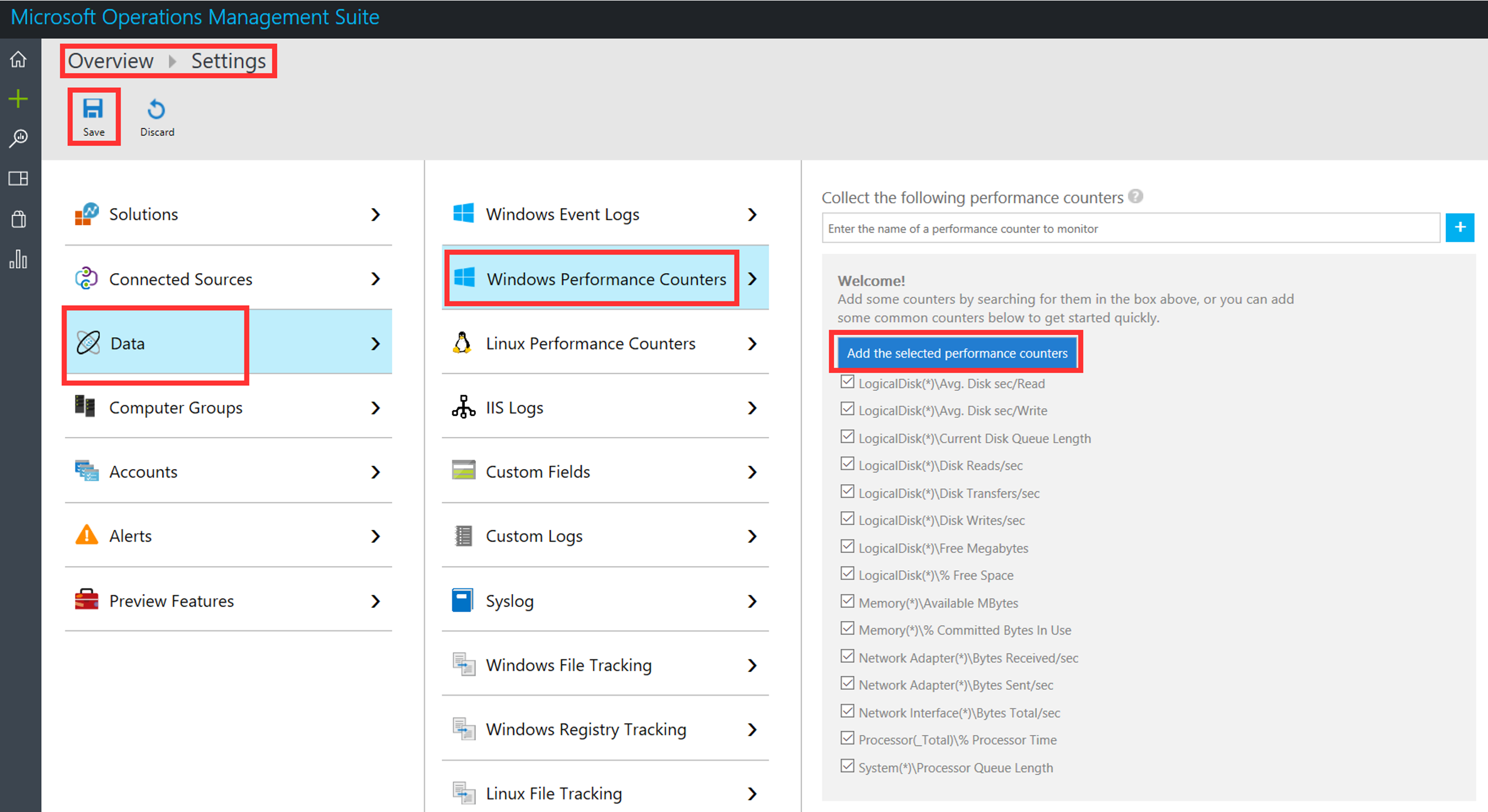The width and height of the screenshot is (1488, 812).
Task: Toggle LogicalDisk Current Disk Queue Length checkbox
Action: (x=848, y=436)
